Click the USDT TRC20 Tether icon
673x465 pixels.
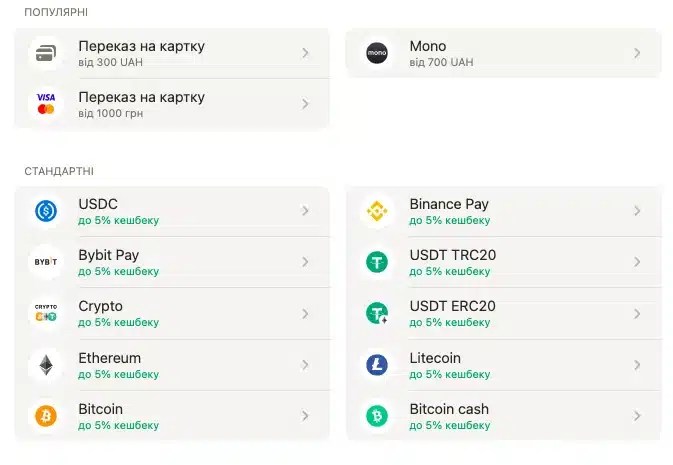[377, 262]
